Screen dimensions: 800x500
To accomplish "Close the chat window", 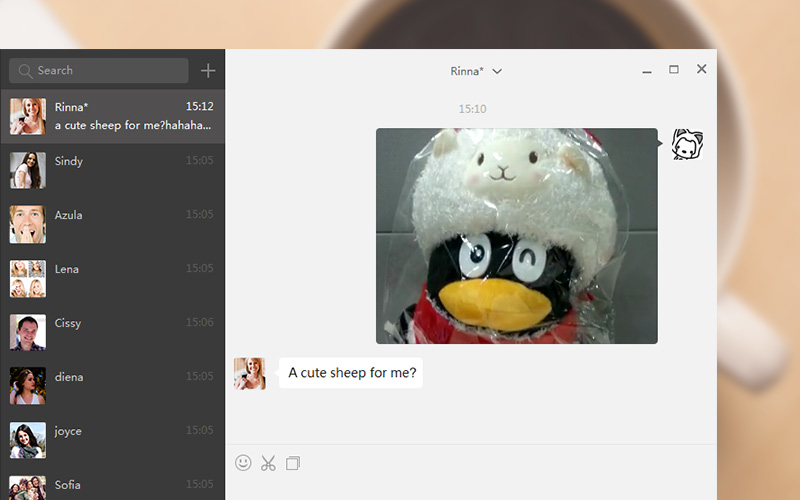I will [x=702, y=69].
